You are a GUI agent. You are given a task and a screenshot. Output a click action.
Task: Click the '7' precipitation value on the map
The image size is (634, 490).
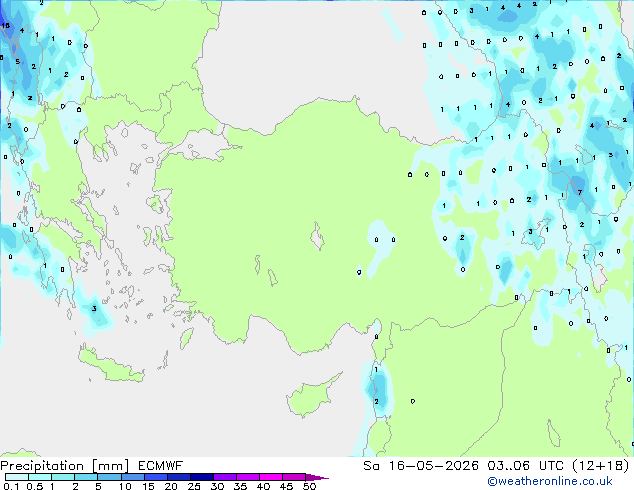[580, 192]
